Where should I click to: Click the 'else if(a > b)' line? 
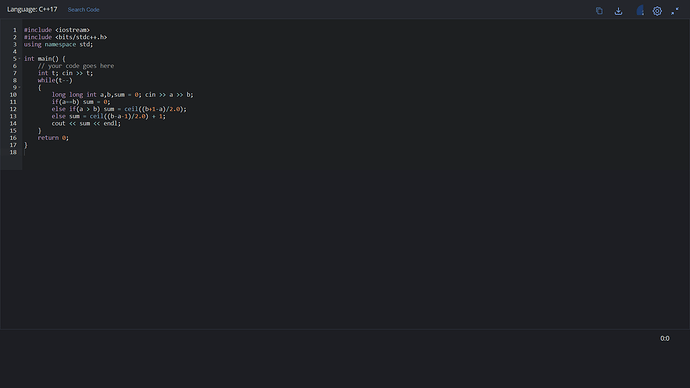coord(119,109)
